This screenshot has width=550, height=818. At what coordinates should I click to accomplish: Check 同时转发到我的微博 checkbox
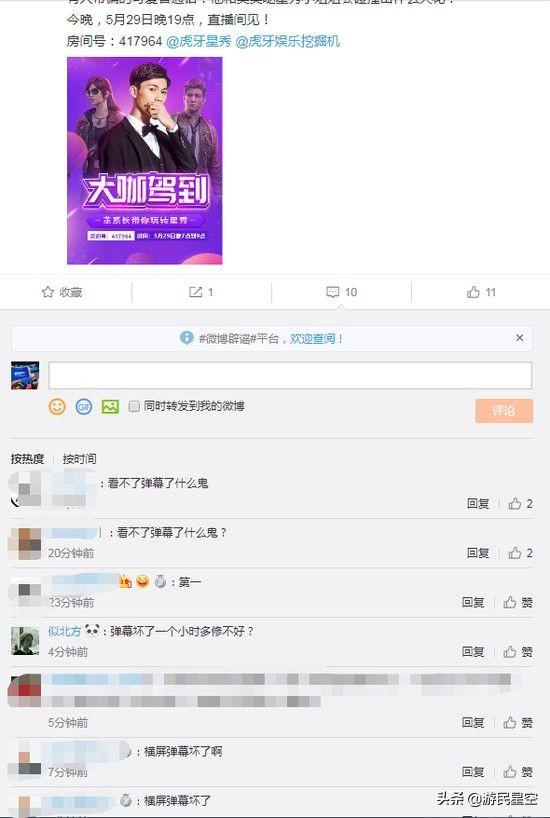coord(134,406)
